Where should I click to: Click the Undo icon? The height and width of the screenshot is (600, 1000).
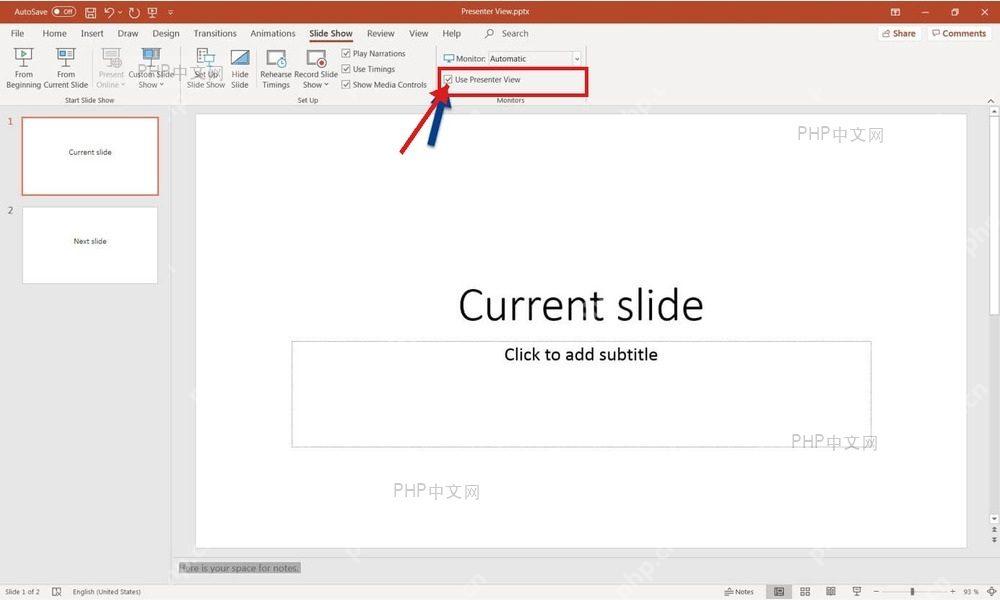coord(109,12)
